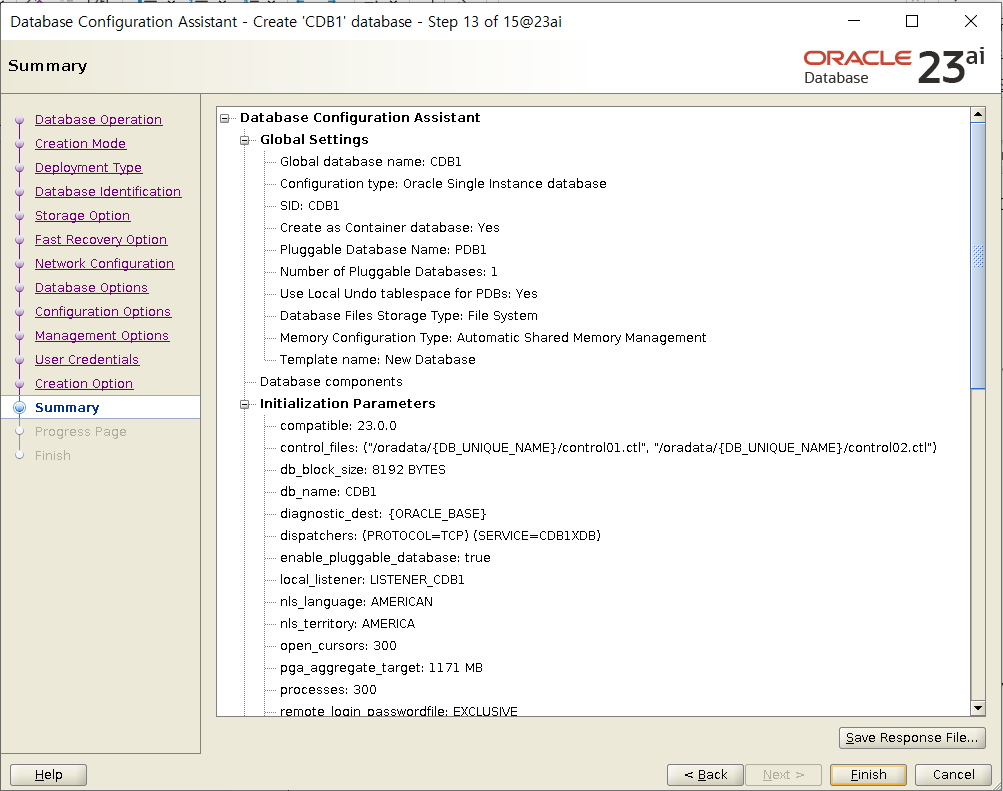Select 'open_cursors: 300' row
This screenshot has width=1003, height=791.
coord(338,646)
